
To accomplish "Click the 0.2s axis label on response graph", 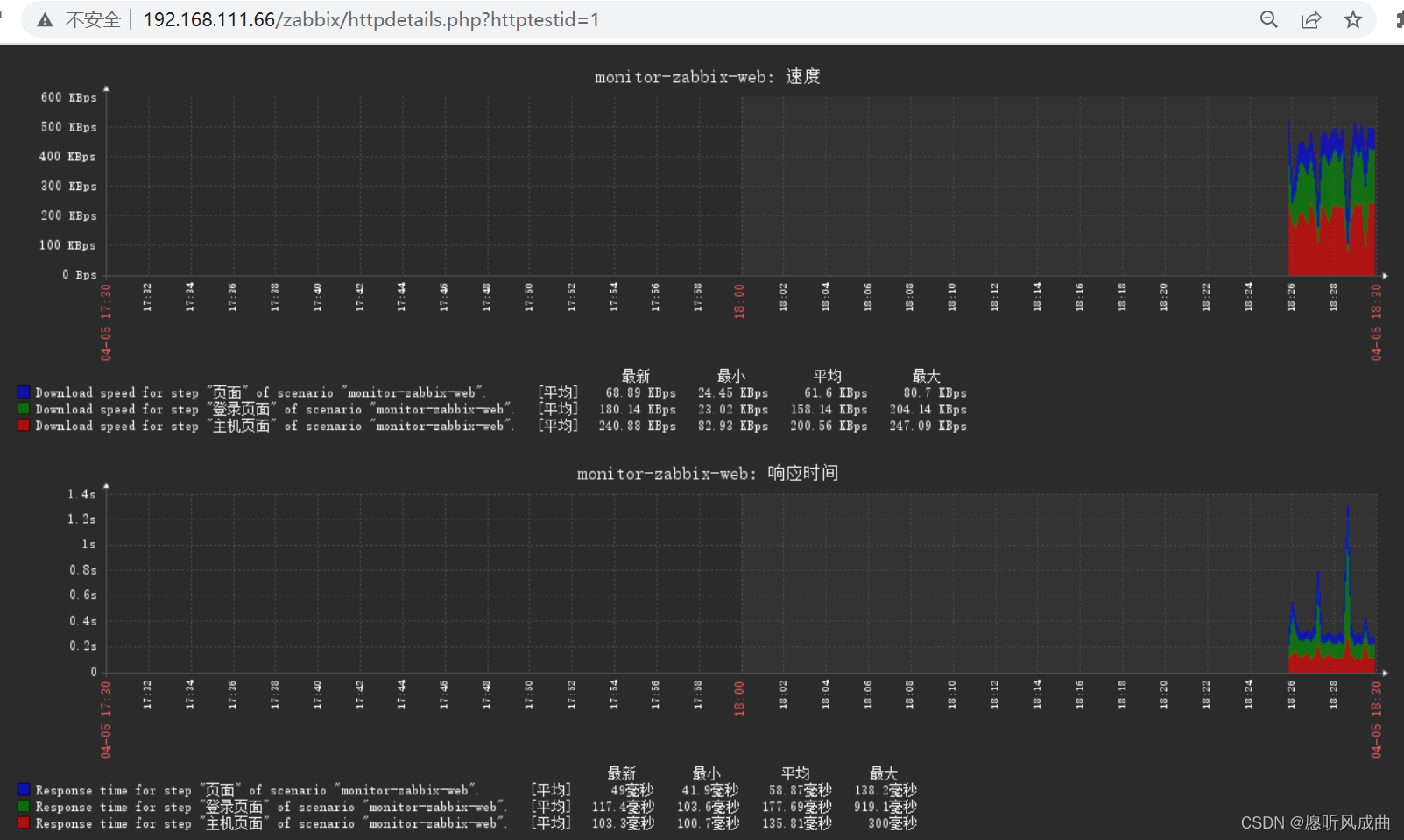I will click(x=83, y=646).
